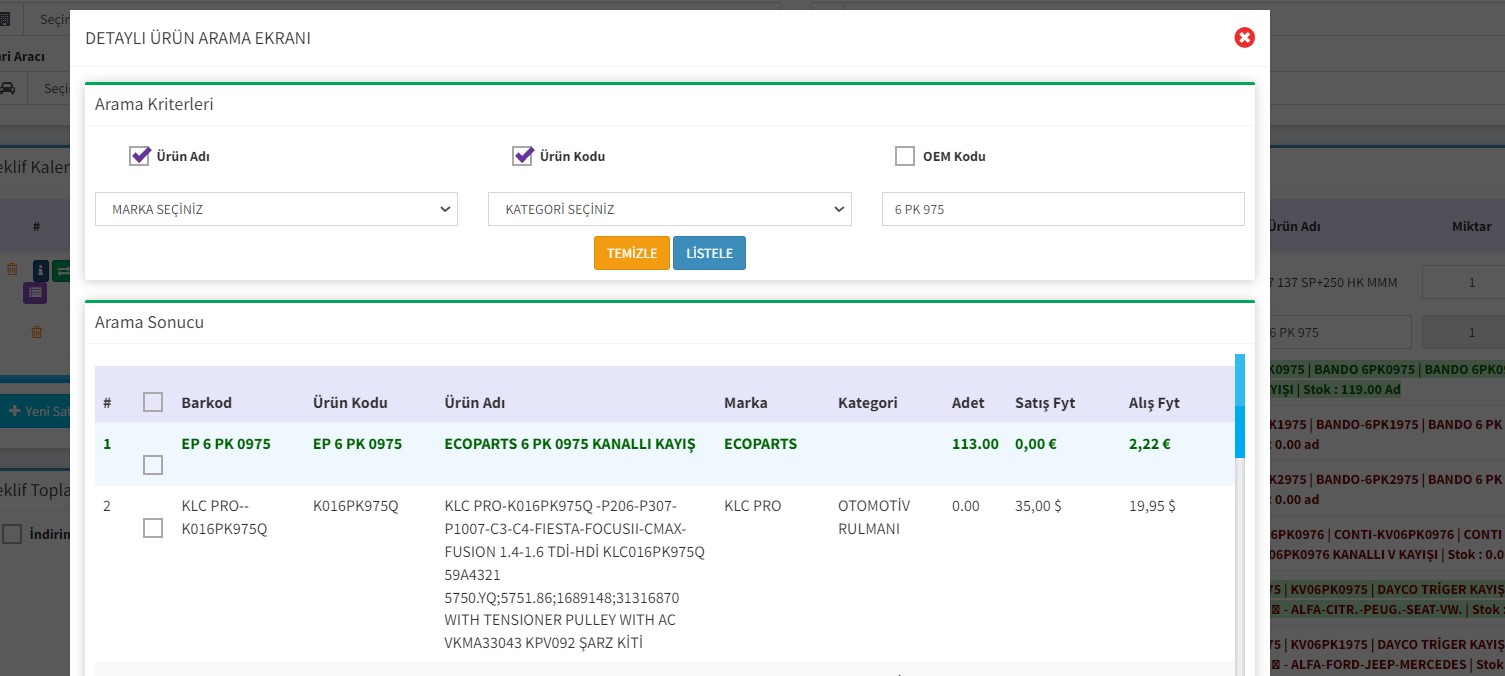Image resolution: width=1505 pixels, height=676 pixels.
Task: Select the ECOPARTS 6 PK 0975 row checkbox
Action: (x=153, y=465)
